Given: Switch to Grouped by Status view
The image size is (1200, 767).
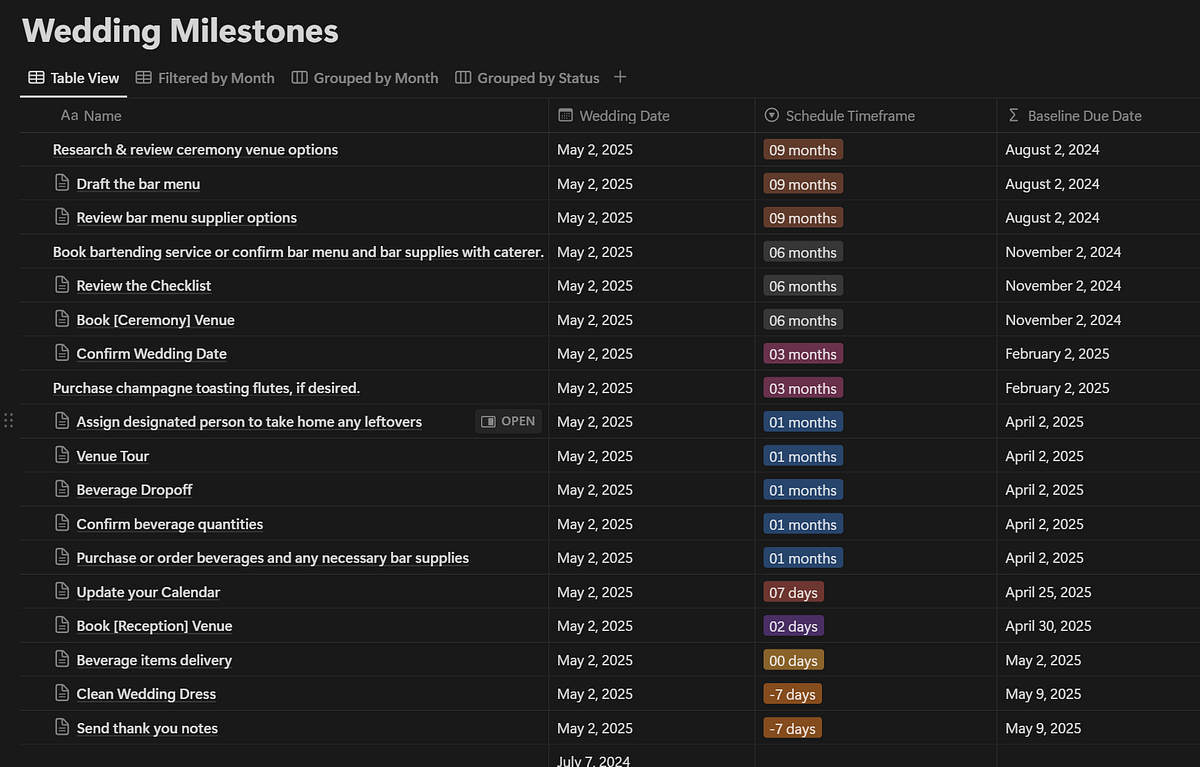Looking at the screenshot, I should 527,77.
